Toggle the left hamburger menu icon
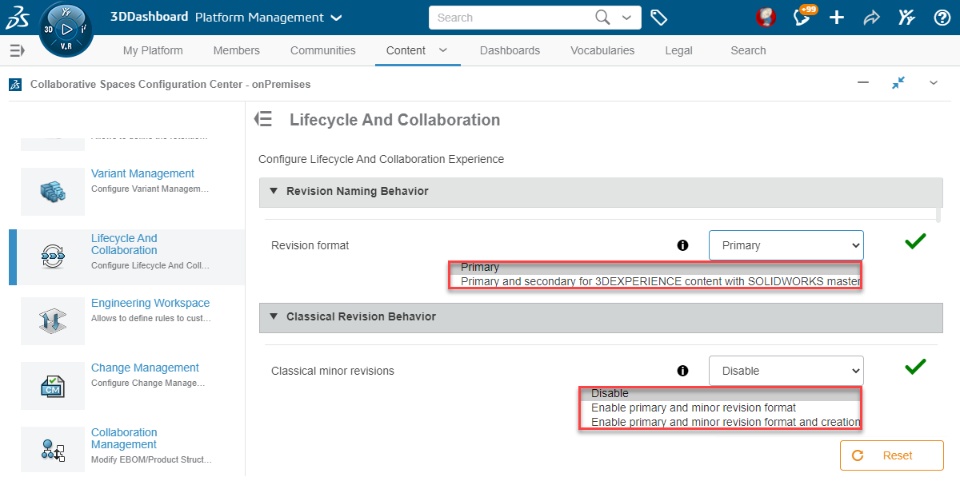 [x=16, y=50]
